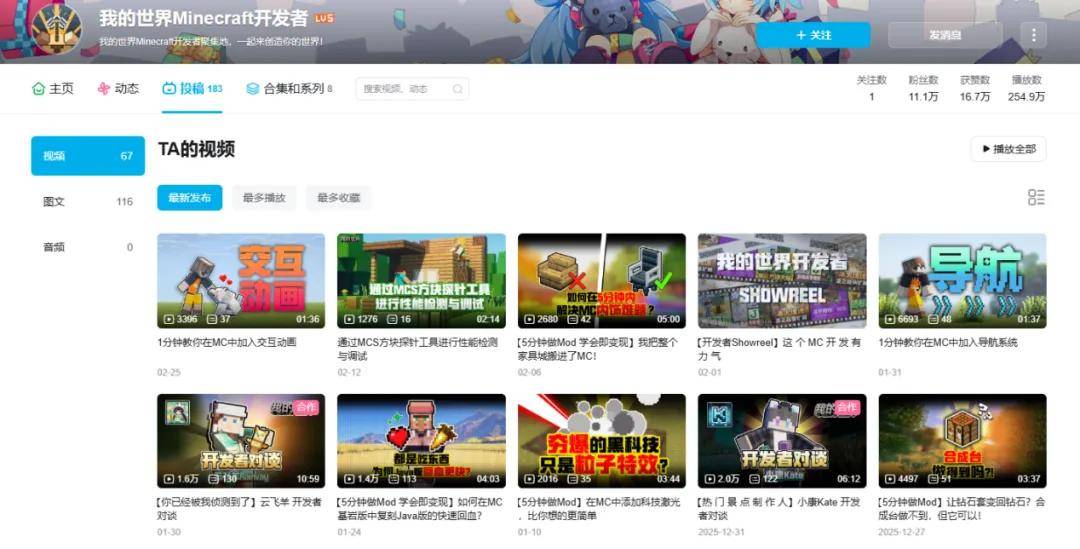Open the MCS方块探针工具 video thumbnail
The image size is (1080, 549).
click(422, 280)
